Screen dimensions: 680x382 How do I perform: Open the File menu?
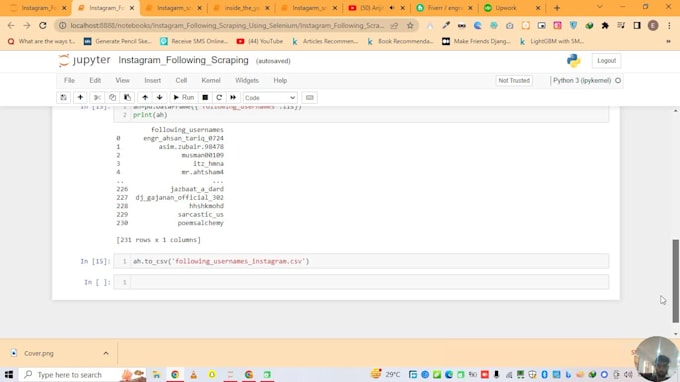click(69, 80)
